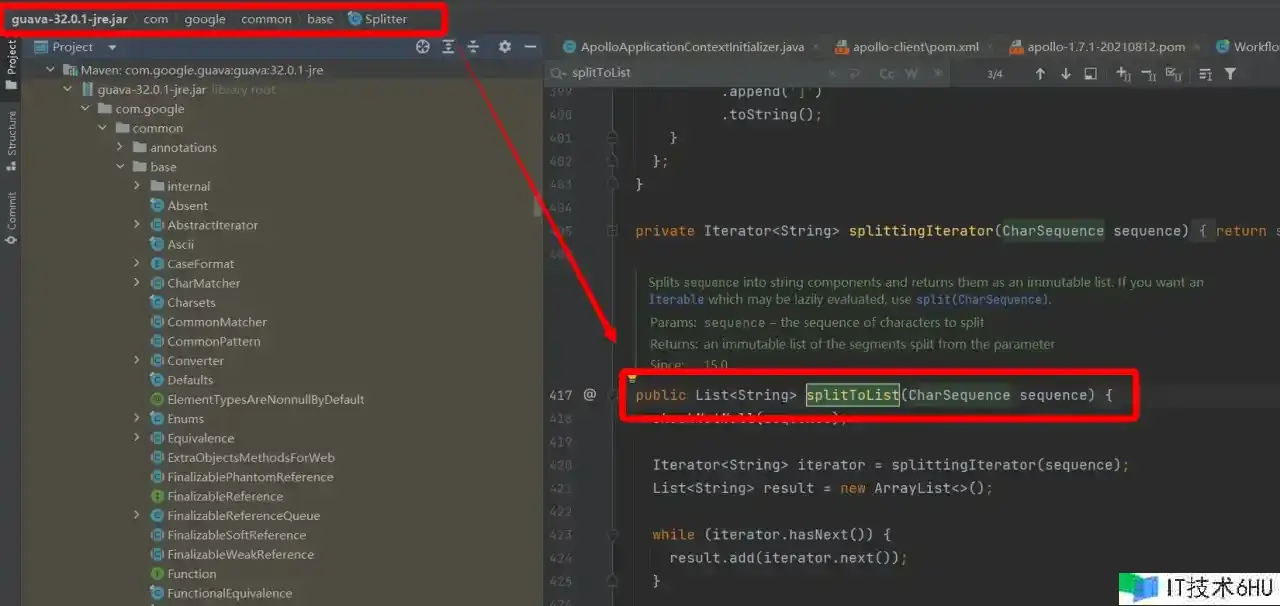
Task: Add selection for next occurrence icon
Action: click(x=1123, y=74)
